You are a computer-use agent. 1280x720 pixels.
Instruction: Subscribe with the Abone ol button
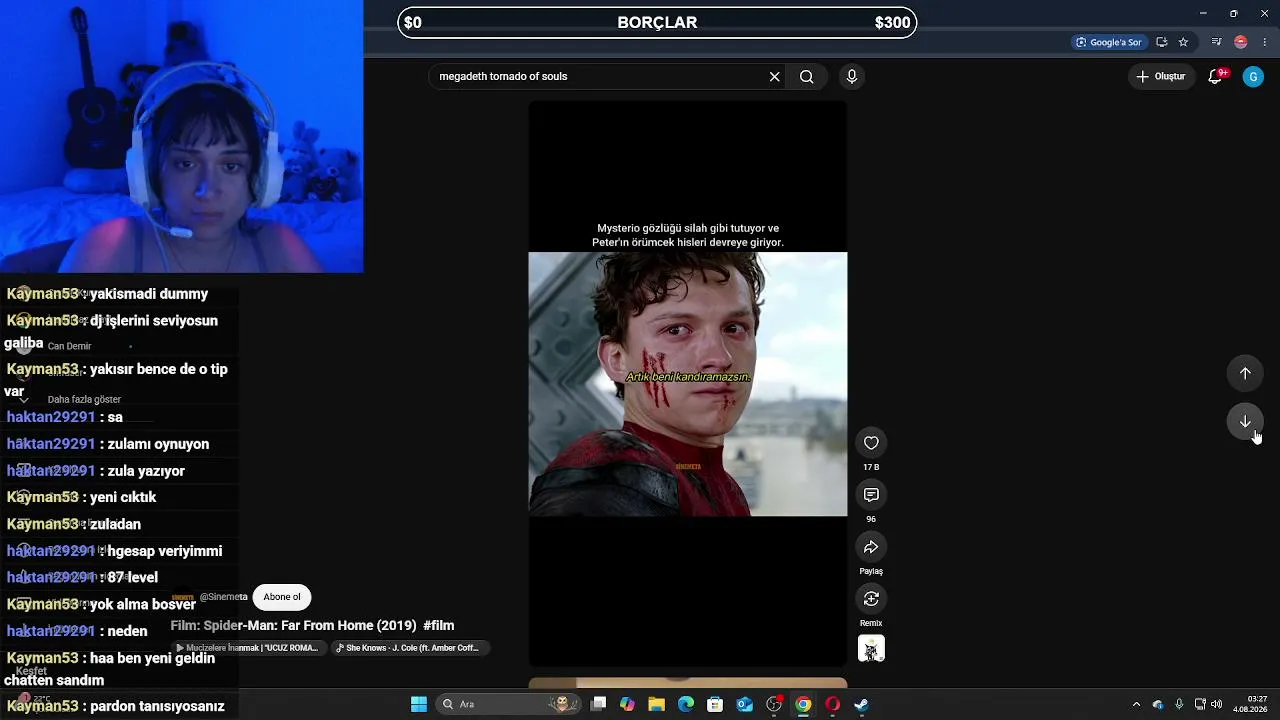[282, 597]
